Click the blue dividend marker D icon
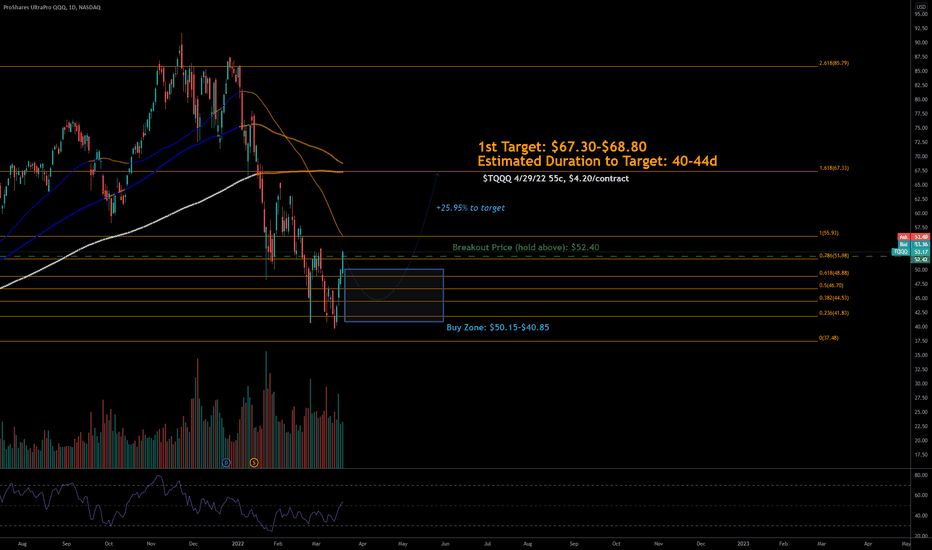 click(226, 462)
